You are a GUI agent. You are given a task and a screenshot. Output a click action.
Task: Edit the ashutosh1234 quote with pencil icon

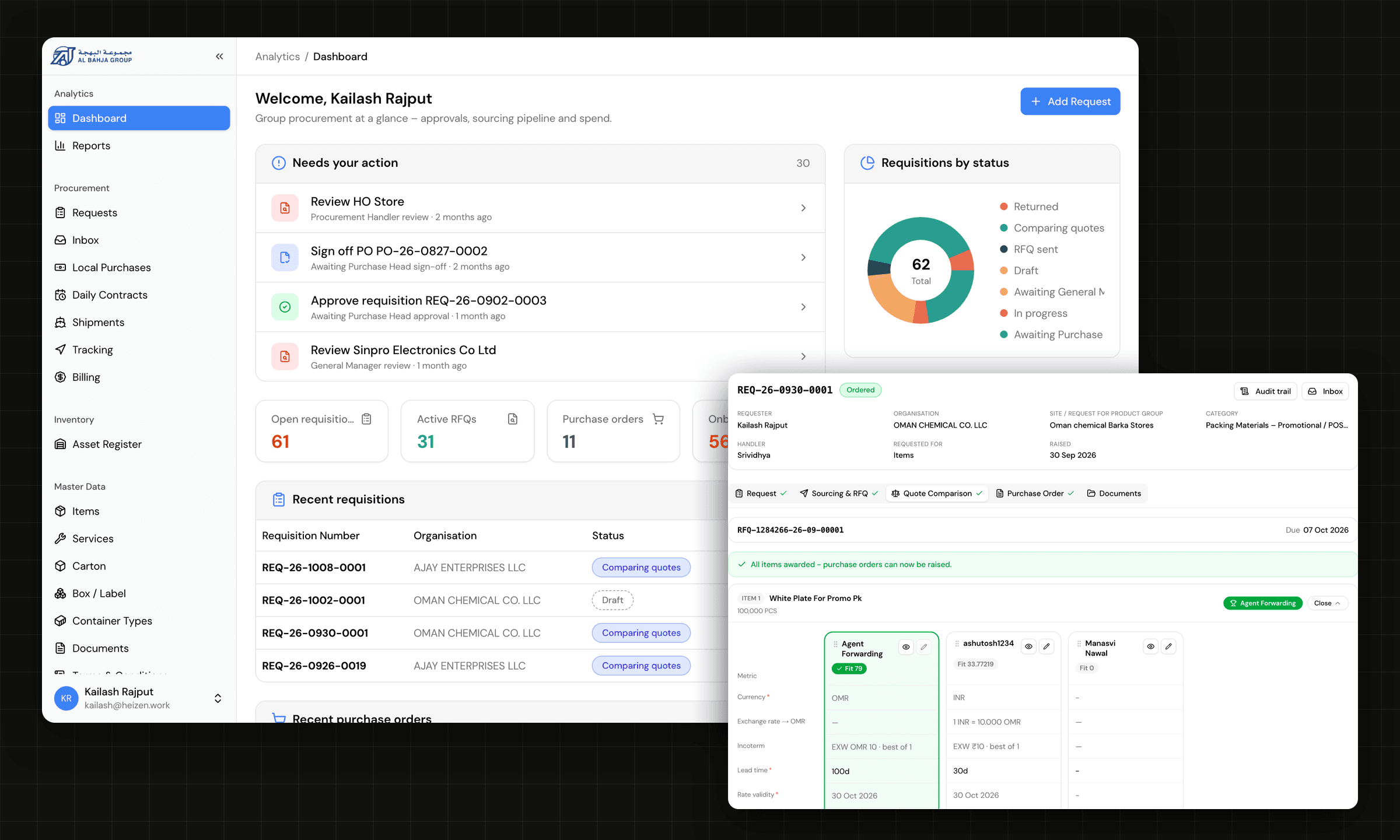click(1046, 646)
